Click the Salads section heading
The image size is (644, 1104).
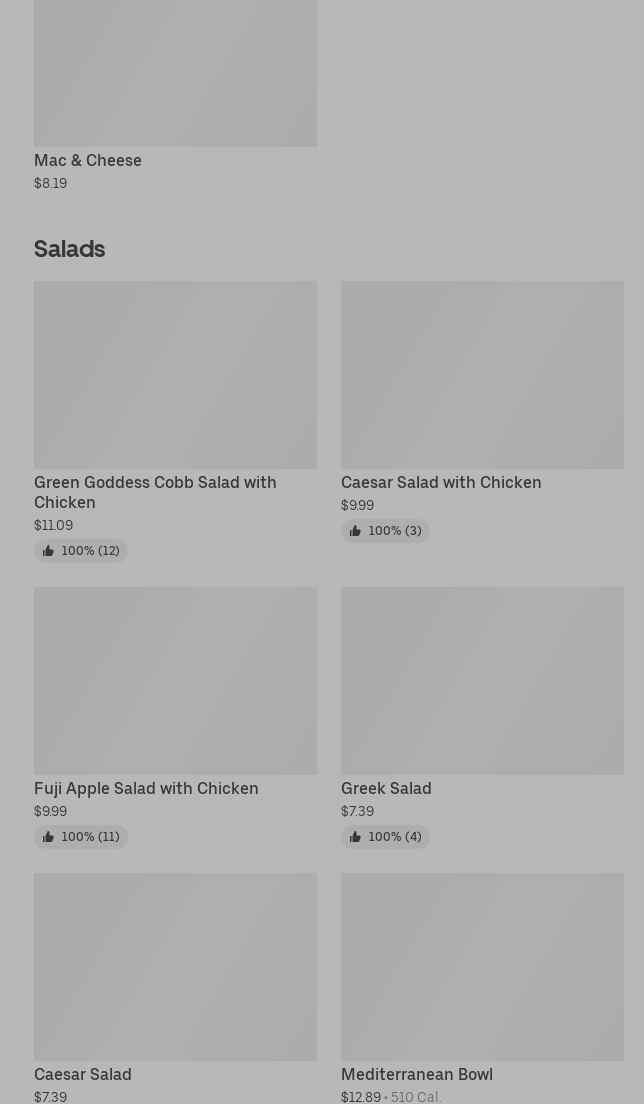click(70, 248)
